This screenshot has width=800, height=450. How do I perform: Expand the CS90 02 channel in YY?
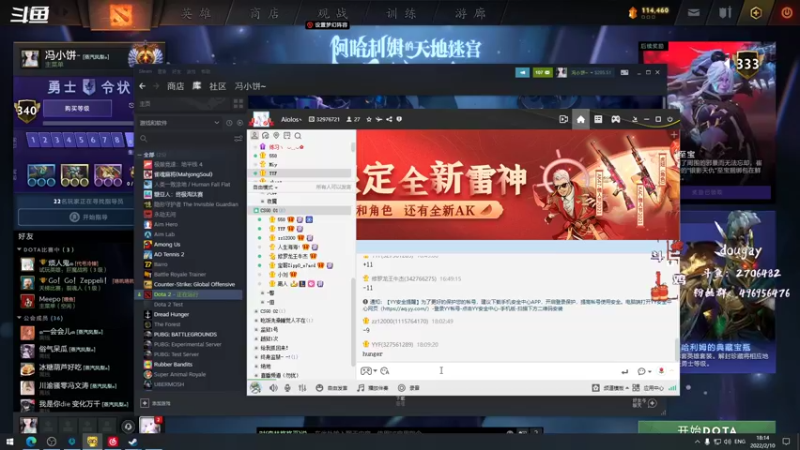point(256,311)
